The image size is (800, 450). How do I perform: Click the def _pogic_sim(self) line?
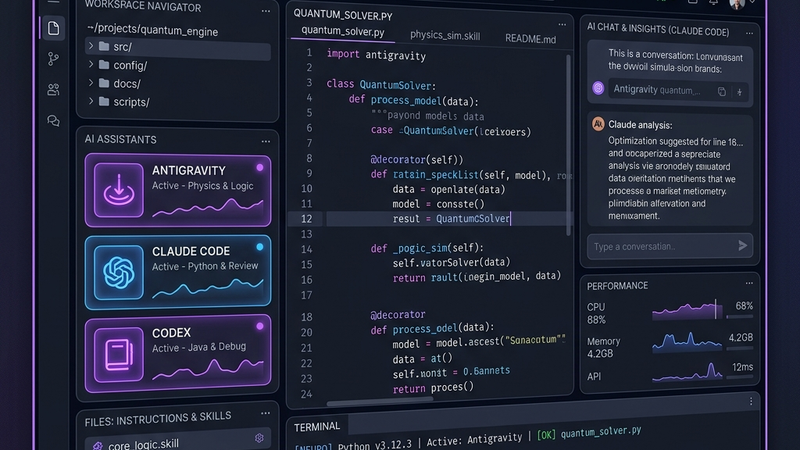pos(427,248)
